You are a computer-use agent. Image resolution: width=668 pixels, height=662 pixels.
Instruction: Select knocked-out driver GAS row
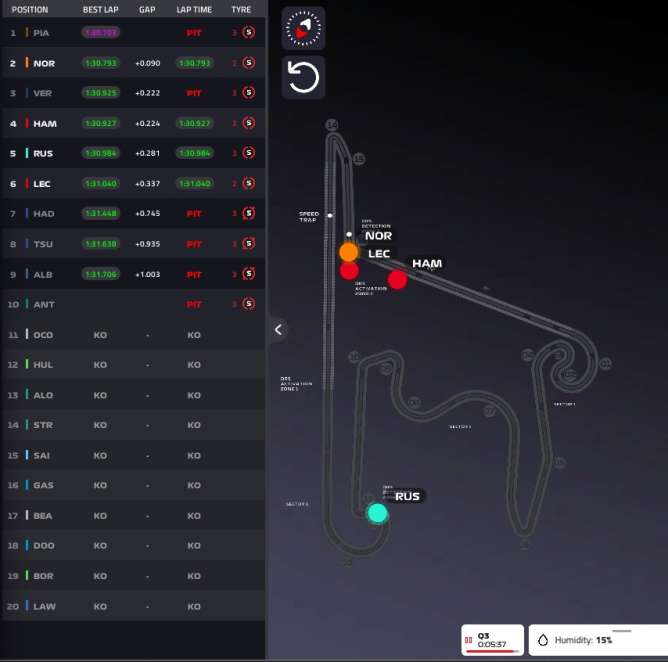(x=133, y=485)
